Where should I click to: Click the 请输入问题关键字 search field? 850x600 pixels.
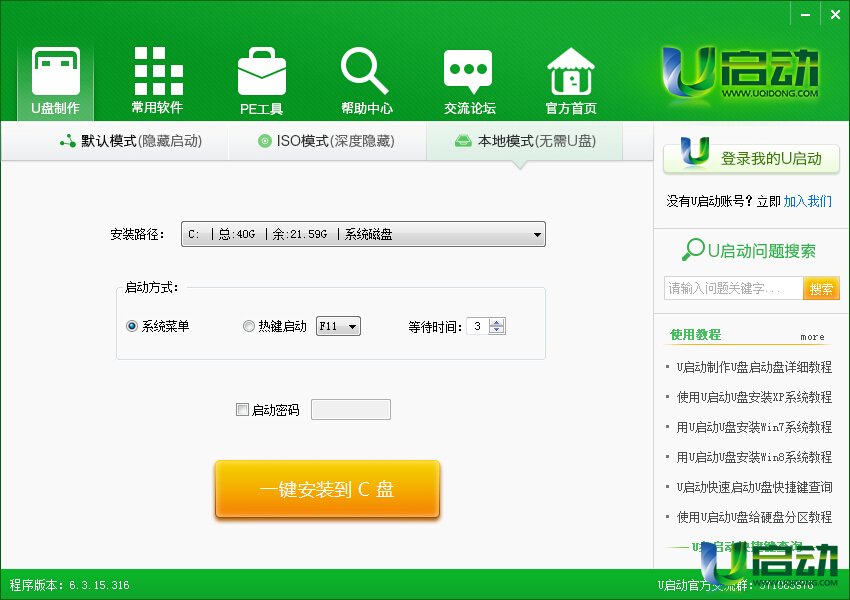coord(733,288)
